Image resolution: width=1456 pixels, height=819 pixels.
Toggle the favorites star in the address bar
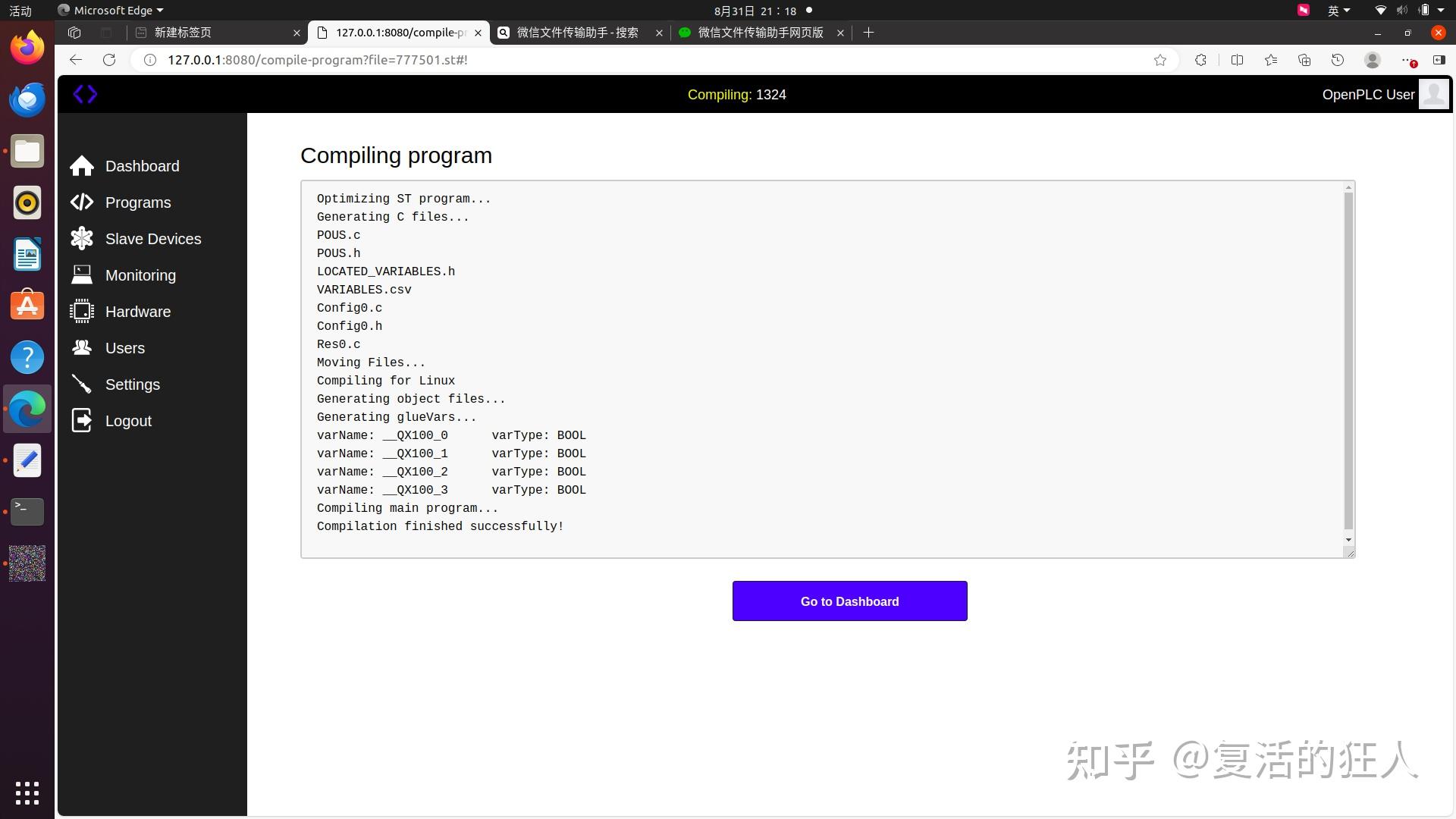[1160, 60]
